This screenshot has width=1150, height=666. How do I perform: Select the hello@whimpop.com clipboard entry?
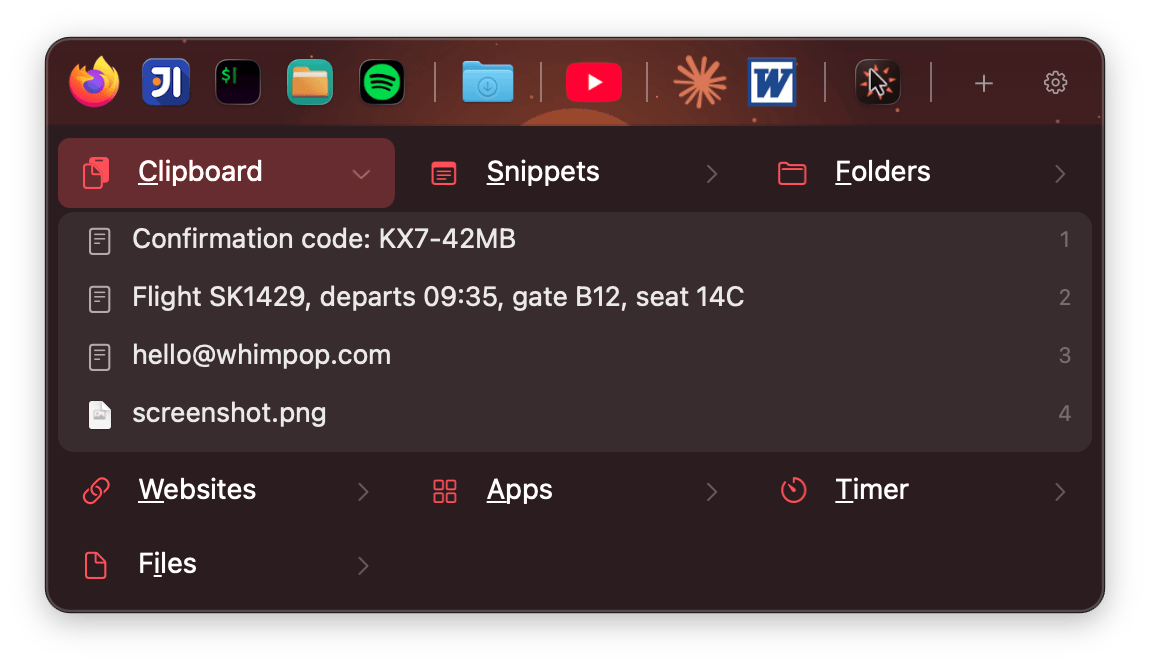coord(575,356)
